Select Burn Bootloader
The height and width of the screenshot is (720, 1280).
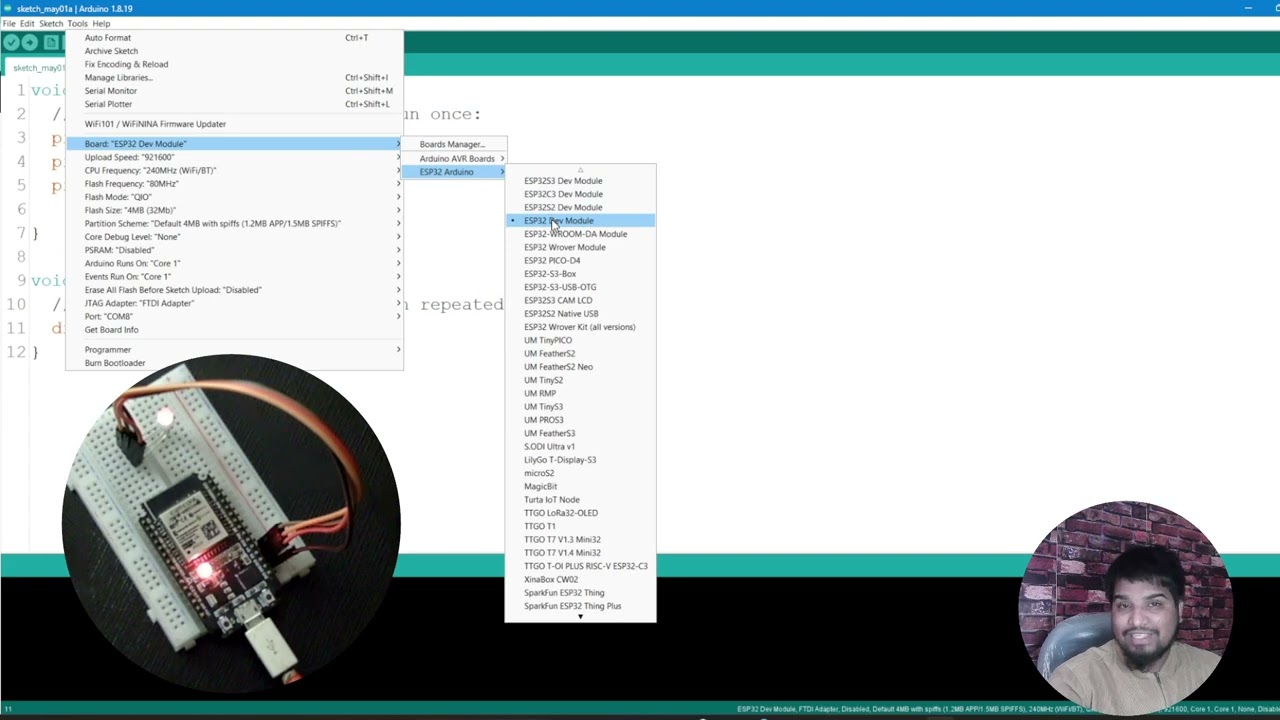[x=235, y=363]
